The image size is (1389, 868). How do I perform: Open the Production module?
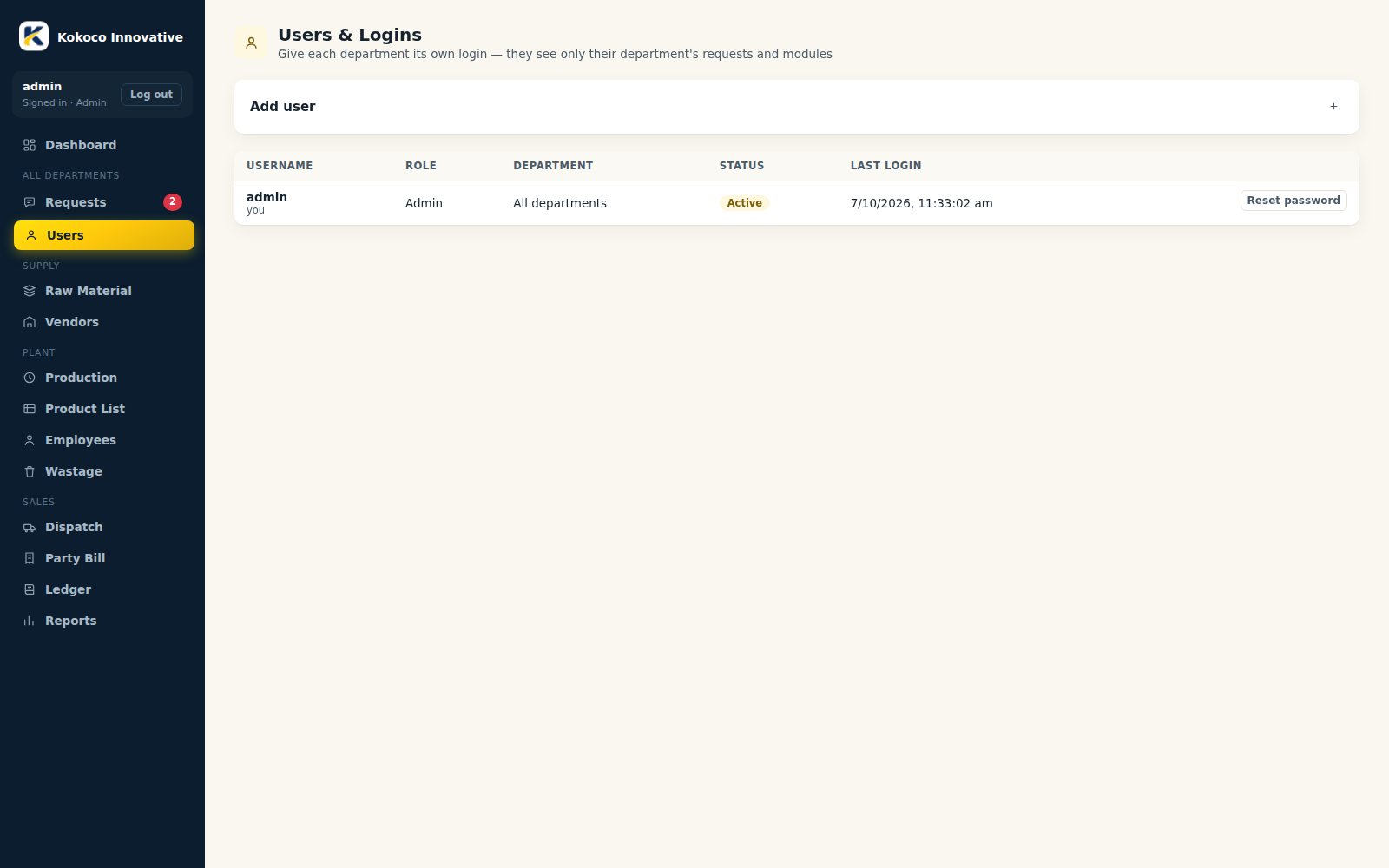103,378
